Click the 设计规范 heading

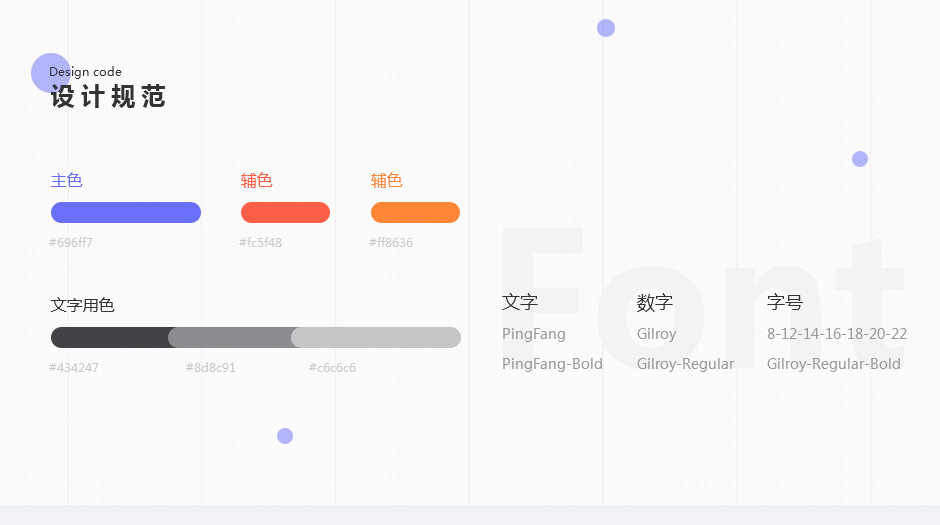point(108,96)
